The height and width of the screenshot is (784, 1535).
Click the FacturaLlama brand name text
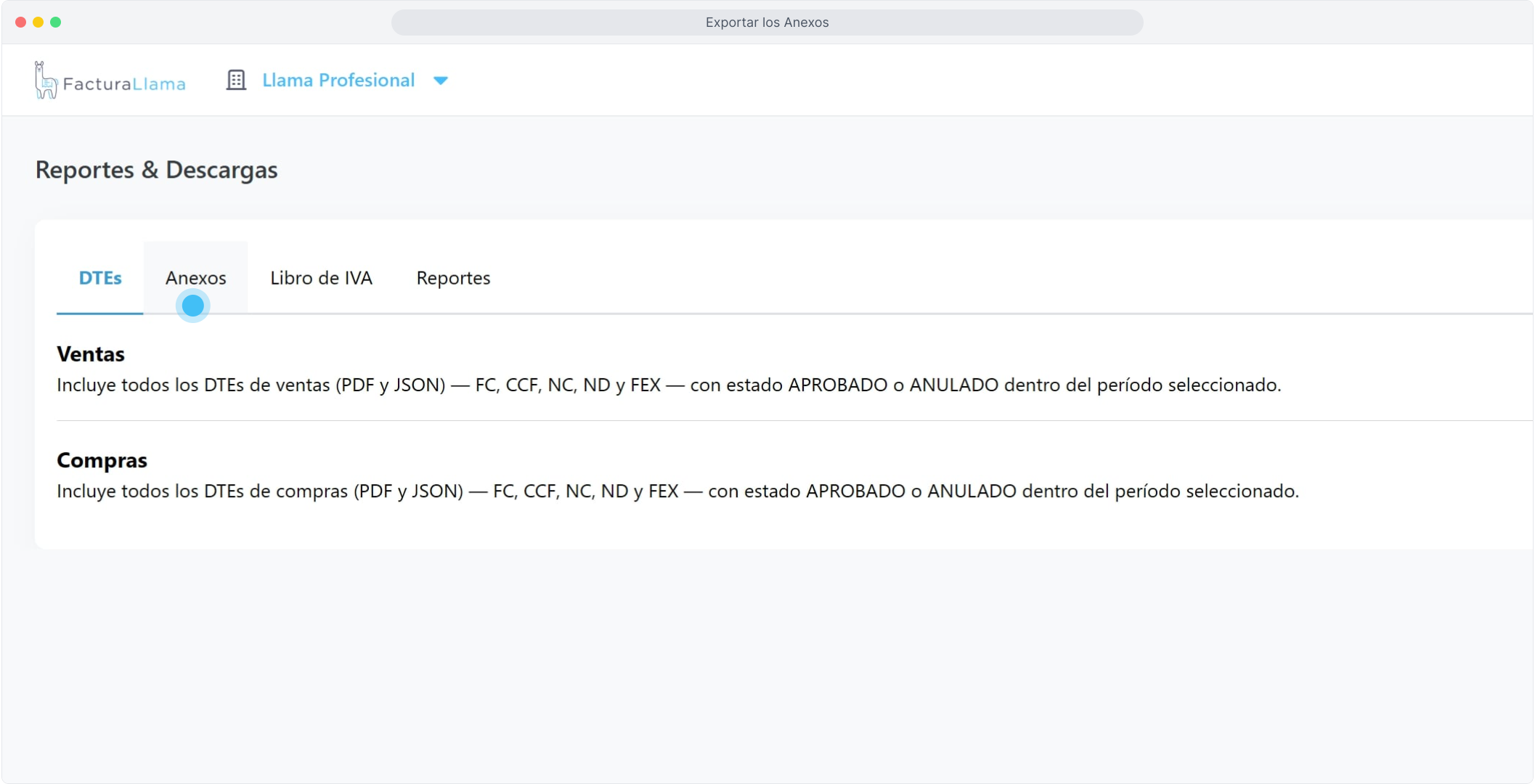(x=123, y=84)
